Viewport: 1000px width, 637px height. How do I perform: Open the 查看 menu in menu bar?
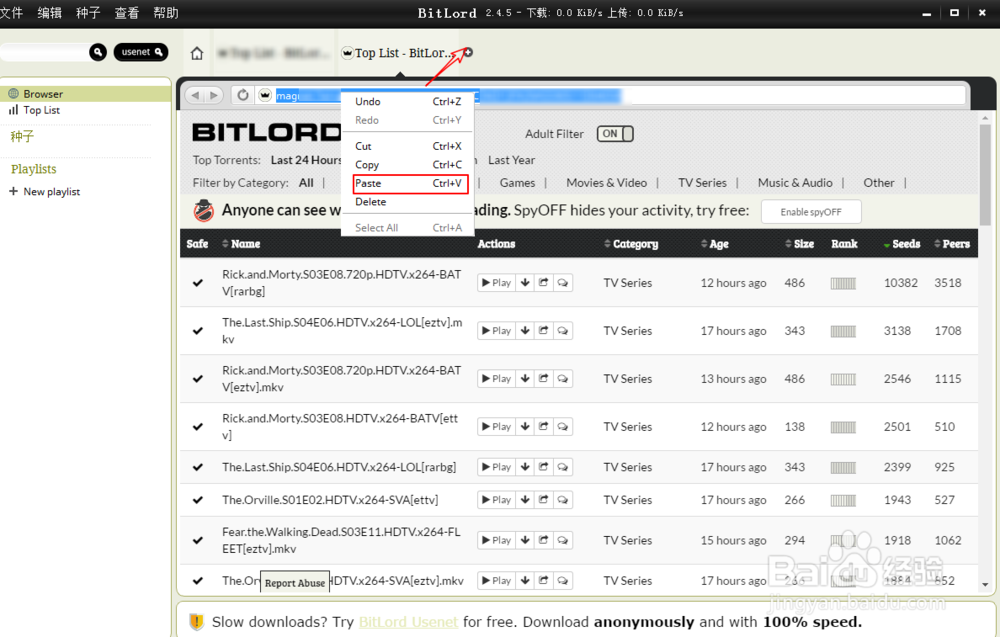[127, 13]
